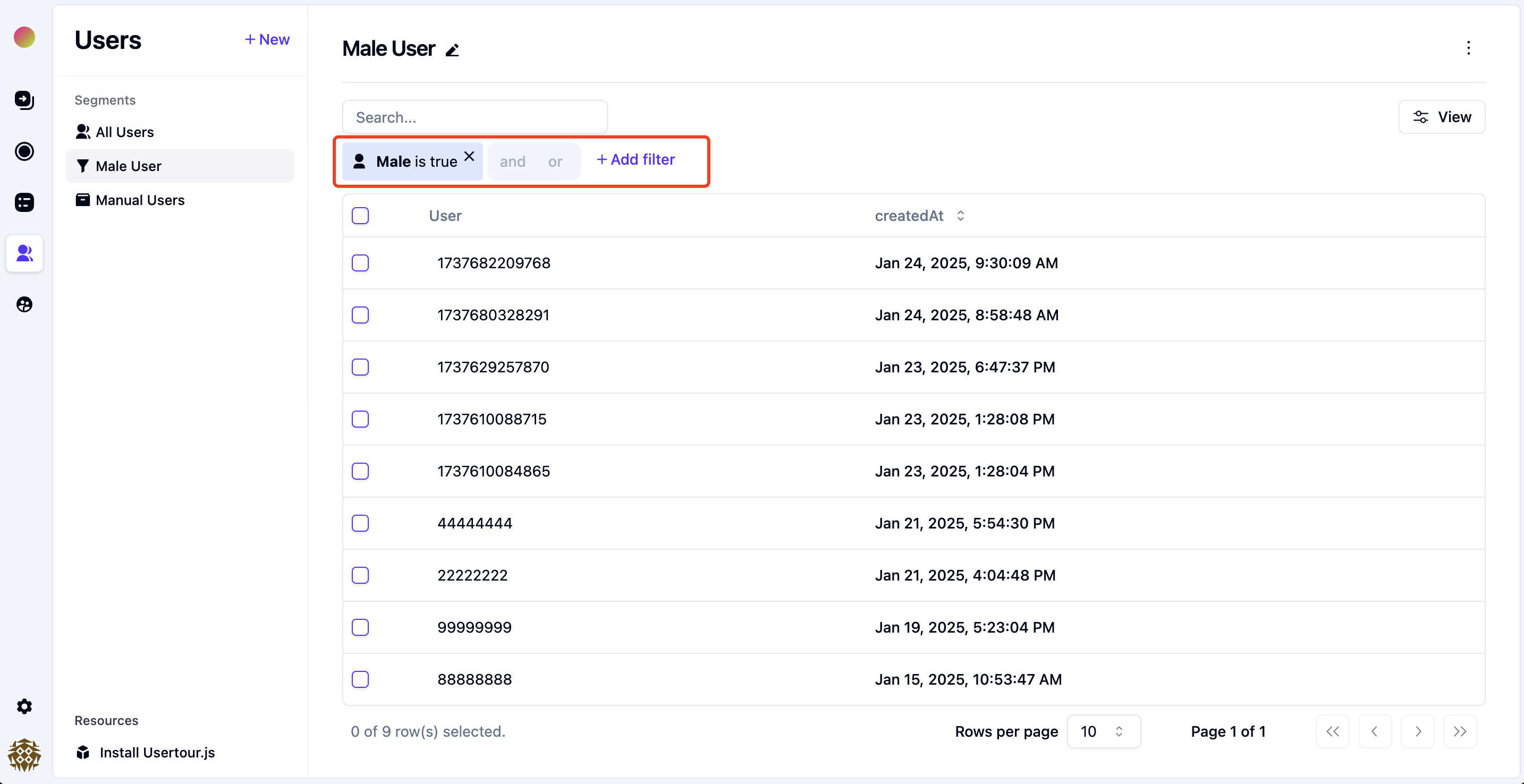Viewport: 1524px width, 784px height.
Task: Open the checklist icon in left sidebar
Action: 24,202
